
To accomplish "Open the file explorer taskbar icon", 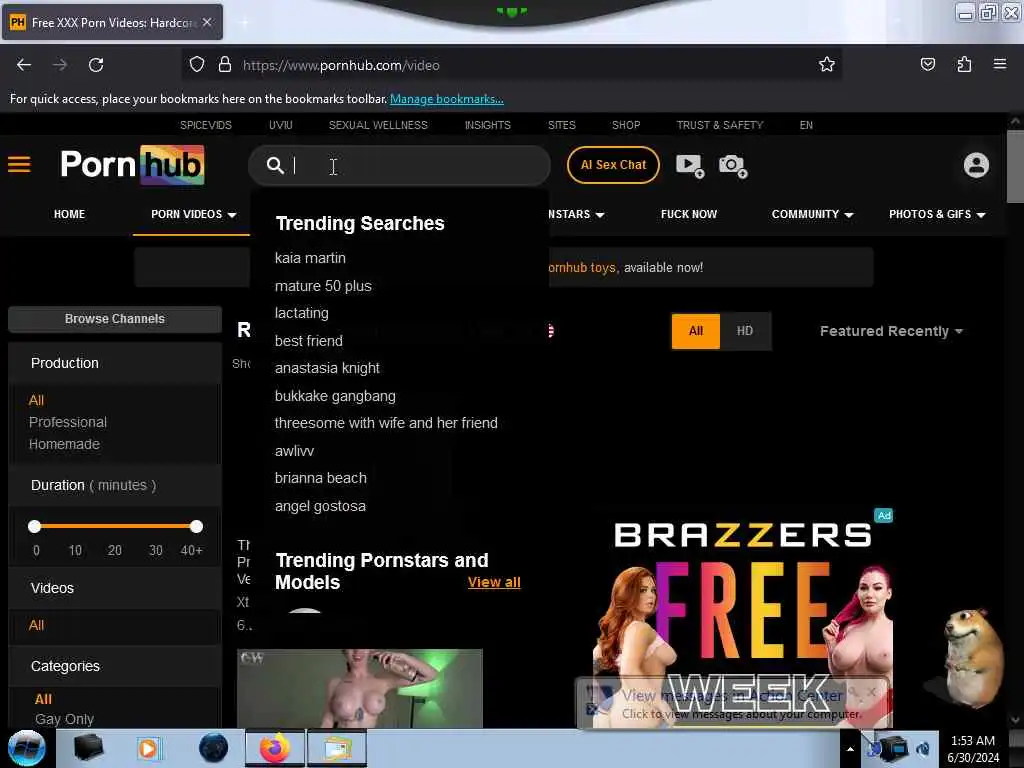I will pos(336,748).
